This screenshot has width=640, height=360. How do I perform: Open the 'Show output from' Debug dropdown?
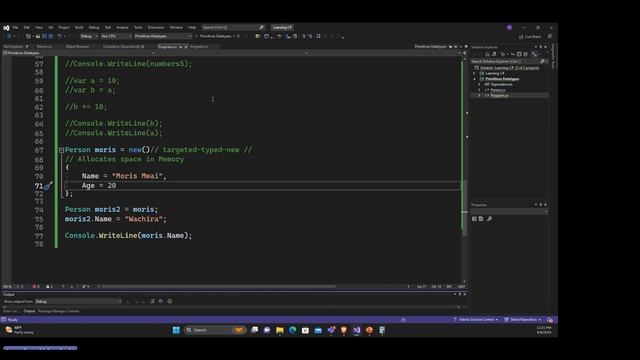(x=78, y=301)
